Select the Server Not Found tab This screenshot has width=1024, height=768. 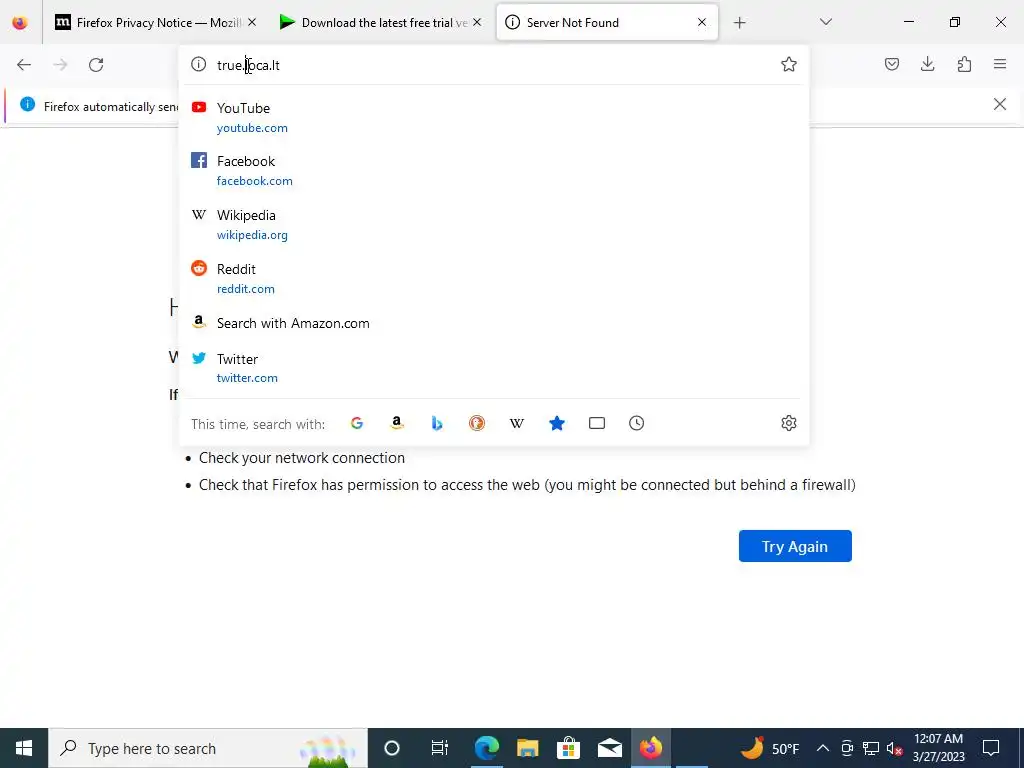(x=607, y=22)
